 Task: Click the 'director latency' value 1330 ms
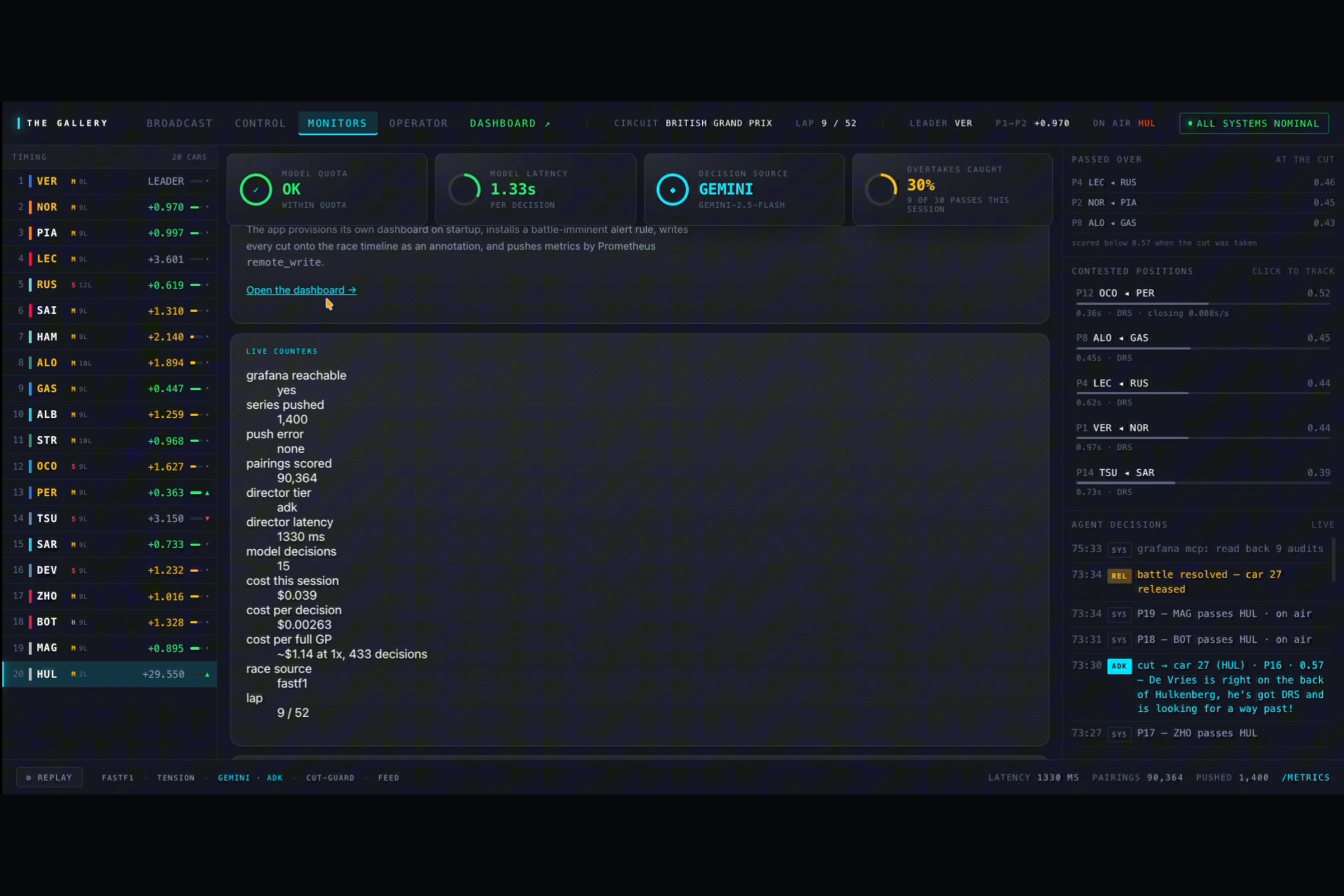(301, 536)
